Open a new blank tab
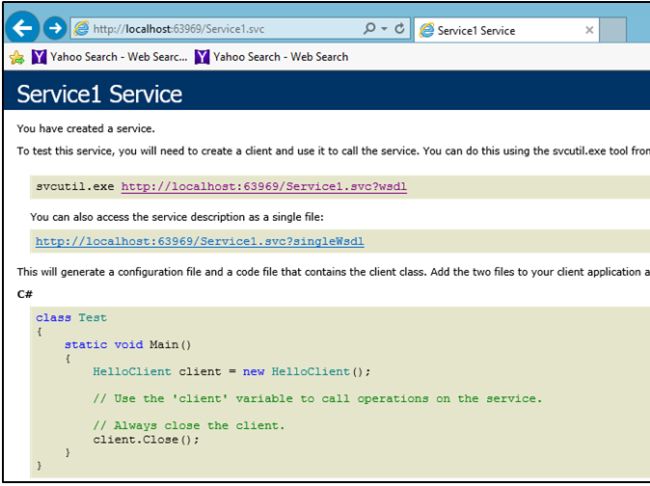The image size is (650, 486). [x=612, y=30]
